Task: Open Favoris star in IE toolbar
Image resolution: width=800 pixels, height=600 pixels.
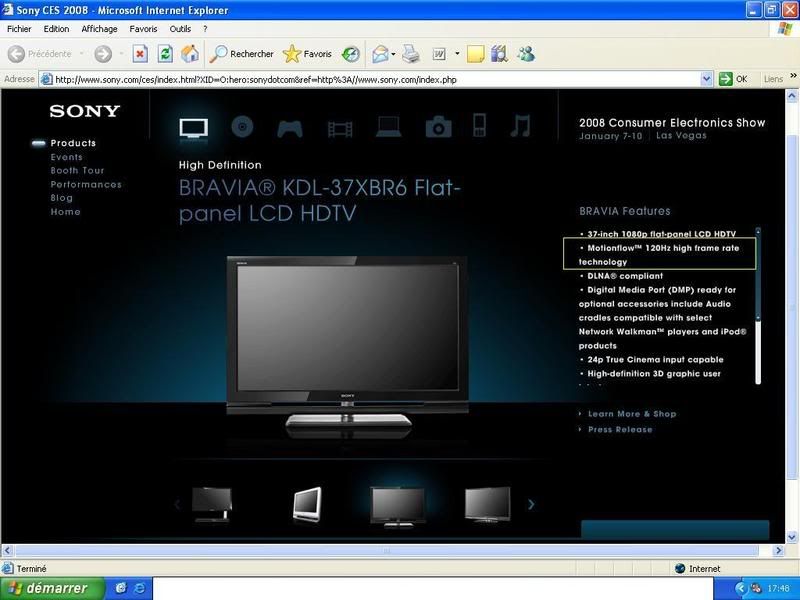Action: [x=307, y=54]
